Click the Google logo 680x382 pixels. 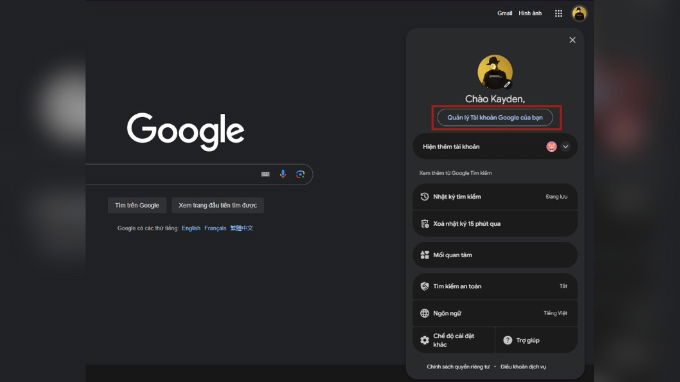click(x=186, y=131)
